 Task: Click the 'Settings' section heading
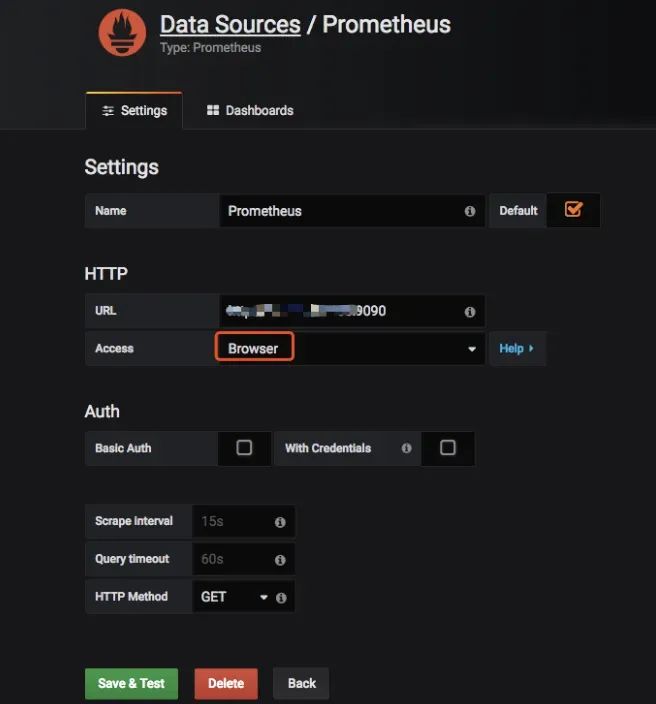(x=121, y=167)
